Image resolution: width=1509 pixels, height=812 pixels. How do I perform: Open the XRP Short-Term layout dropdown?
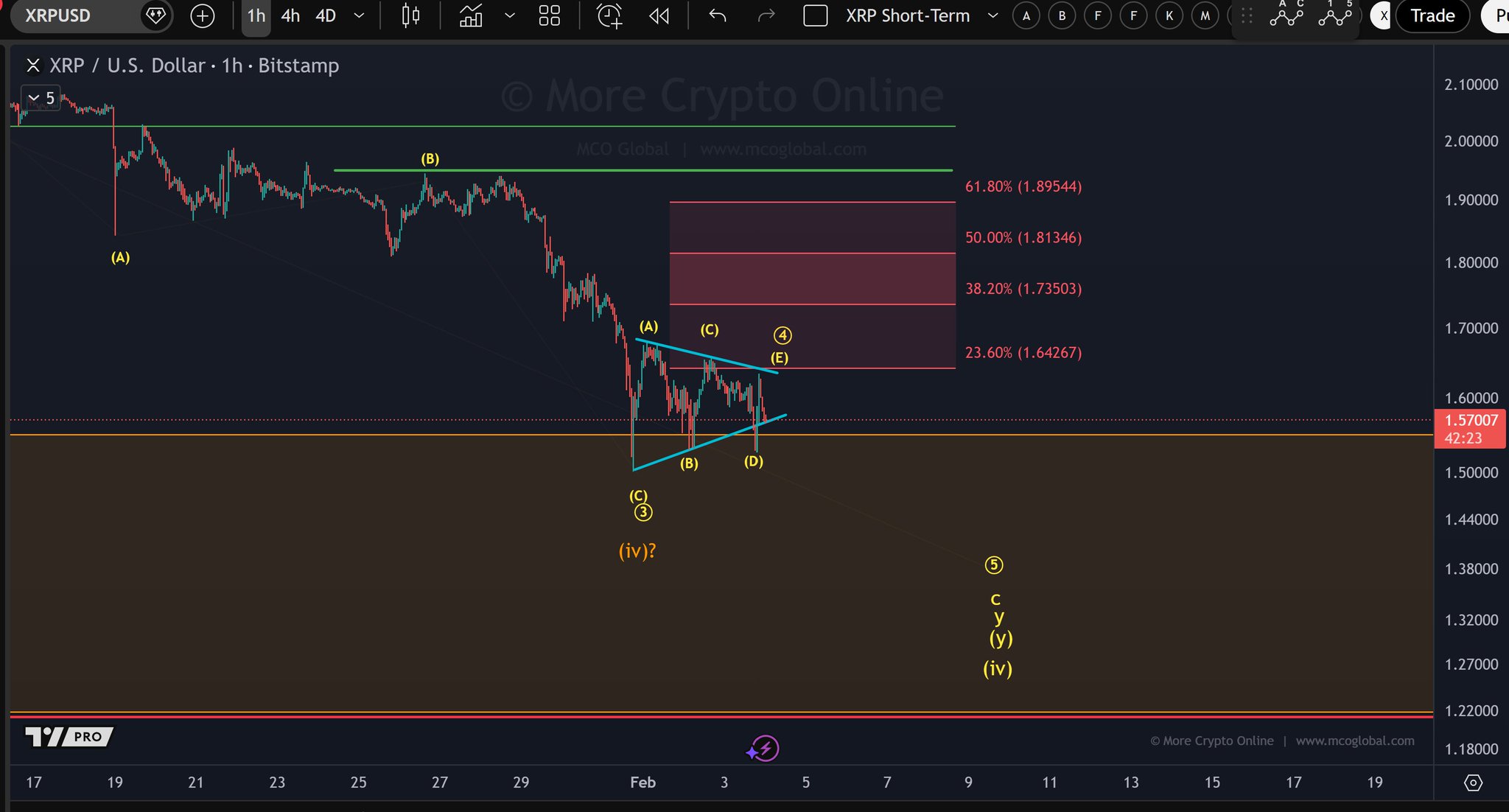click(992, 16)
